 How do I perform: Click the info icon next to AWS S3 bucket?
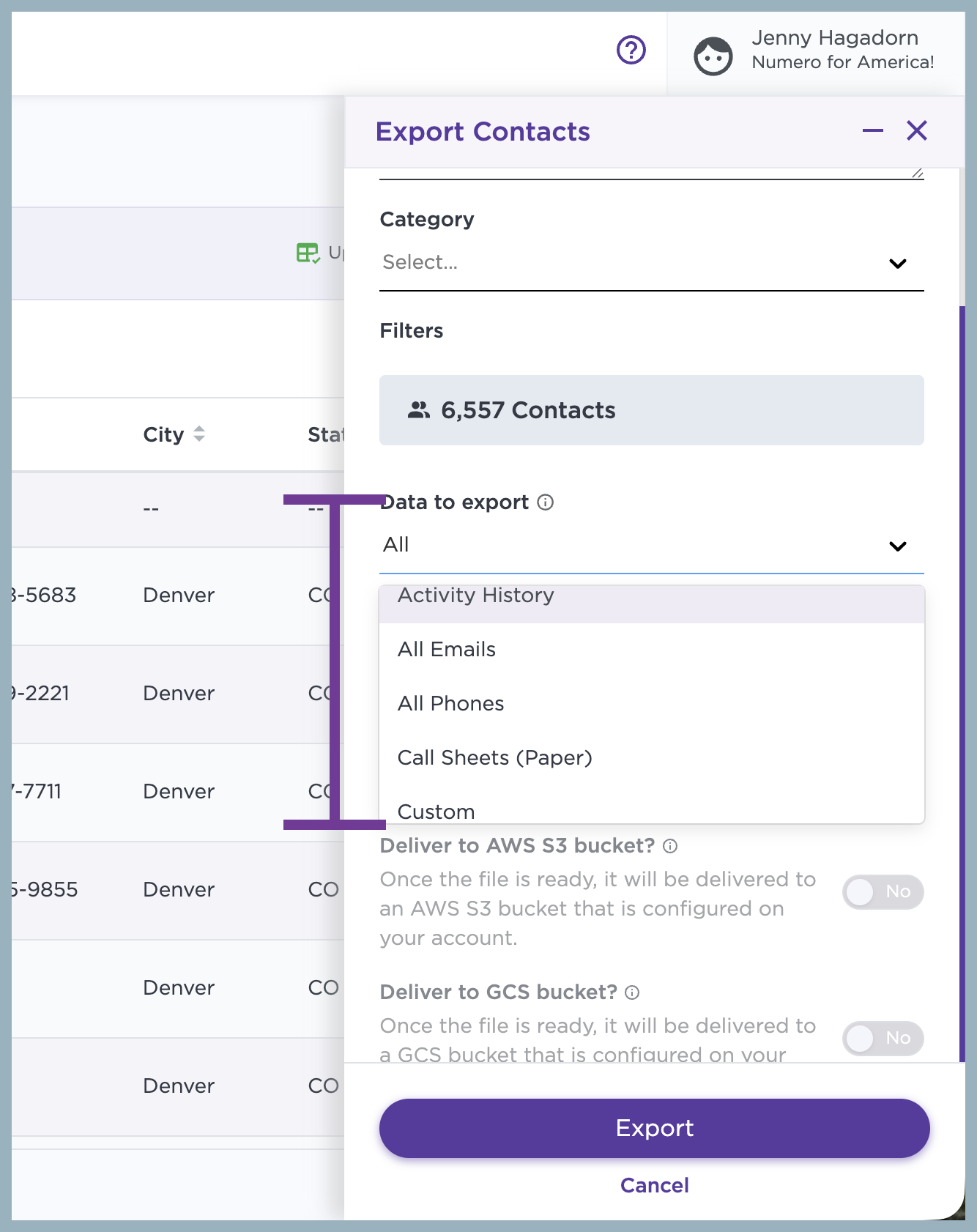click(670, 846)
